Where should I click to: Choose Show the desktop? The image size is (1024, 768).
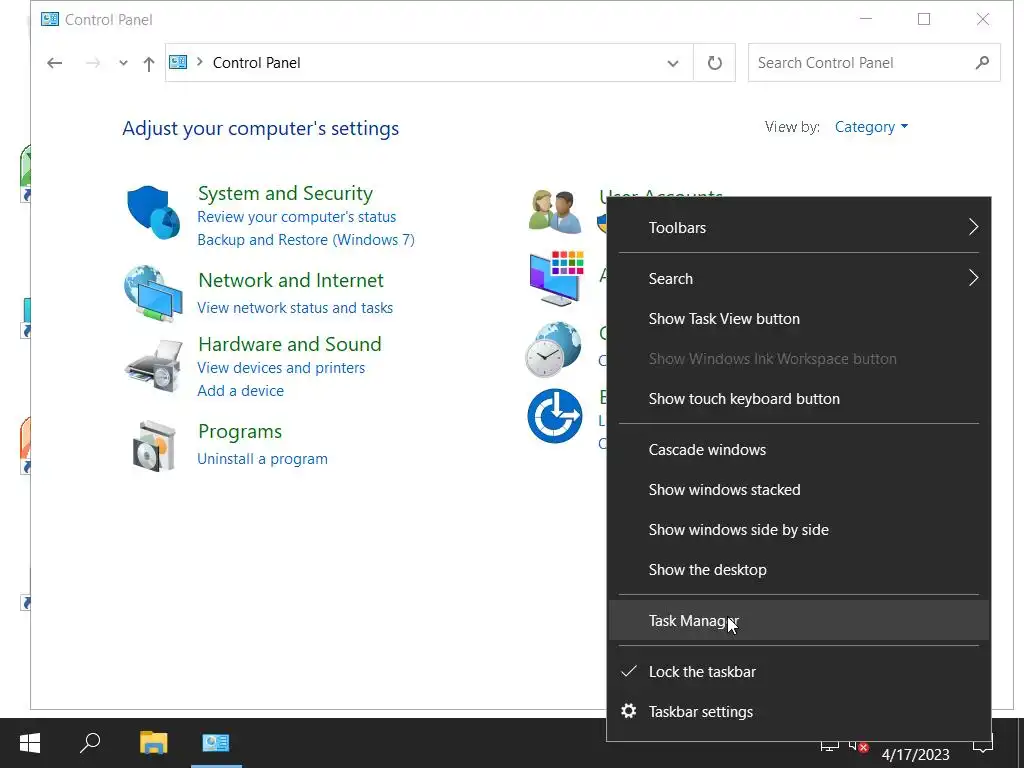pyautogui.click(x=799, y=569)
